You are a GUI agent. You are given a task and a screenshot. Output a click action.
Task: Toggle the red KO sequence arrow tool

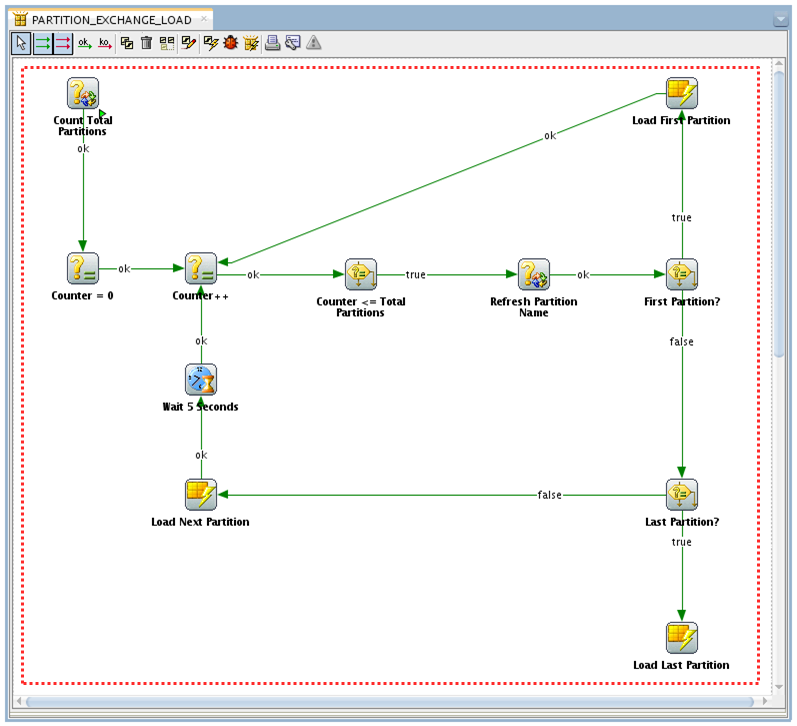click(62, 43)
